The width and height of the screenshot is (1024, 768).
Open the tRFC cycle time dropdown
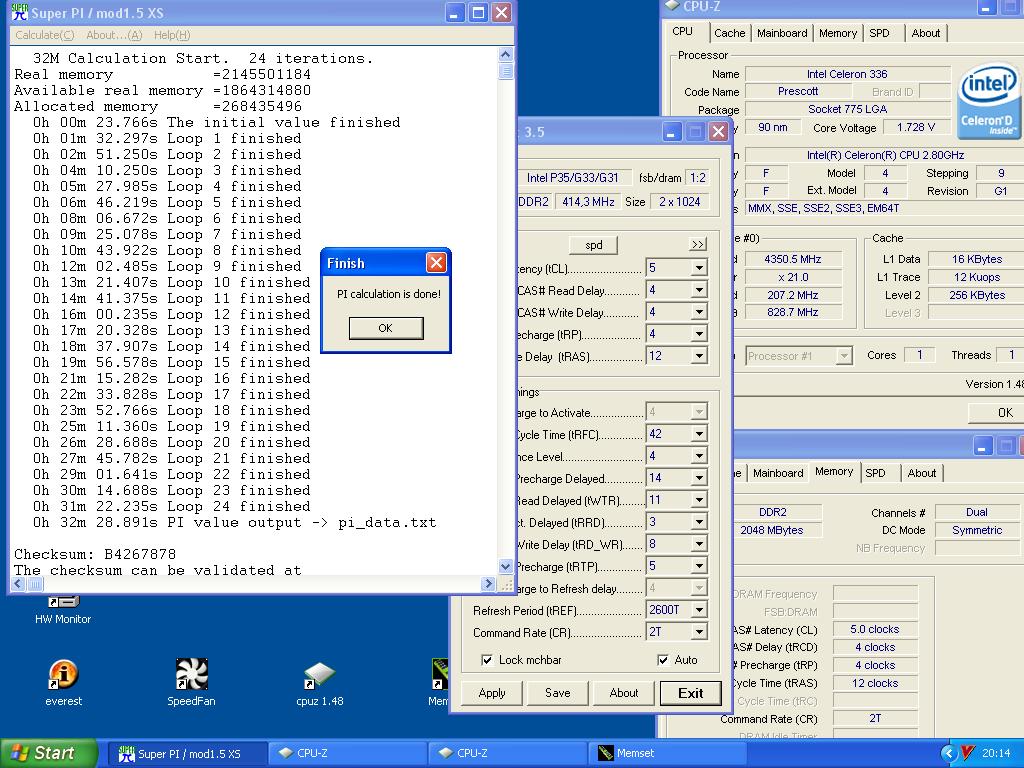pyautogui.click(x=699, y=434)
